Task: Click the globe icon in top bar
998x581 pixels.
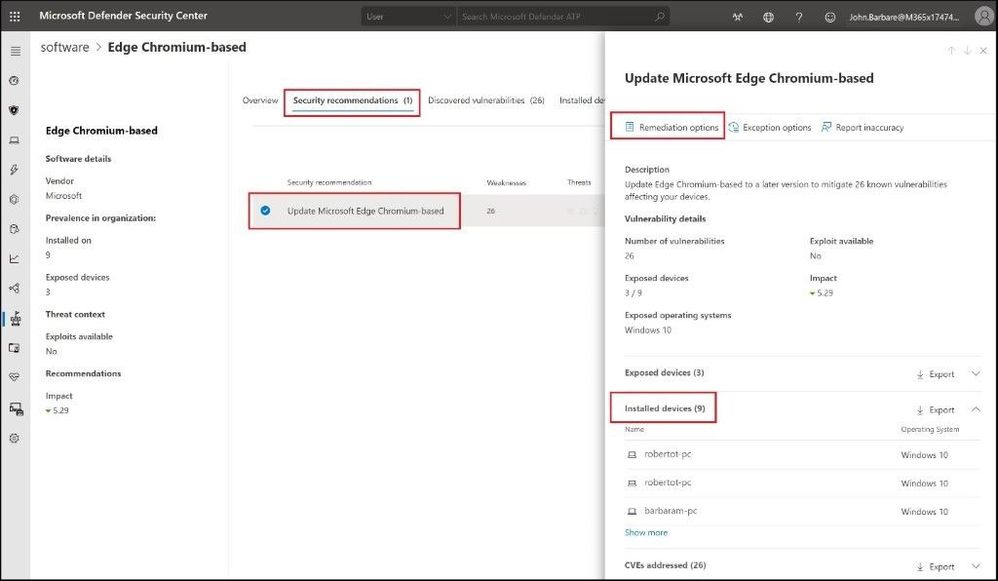Action: [x=768, y=17]
